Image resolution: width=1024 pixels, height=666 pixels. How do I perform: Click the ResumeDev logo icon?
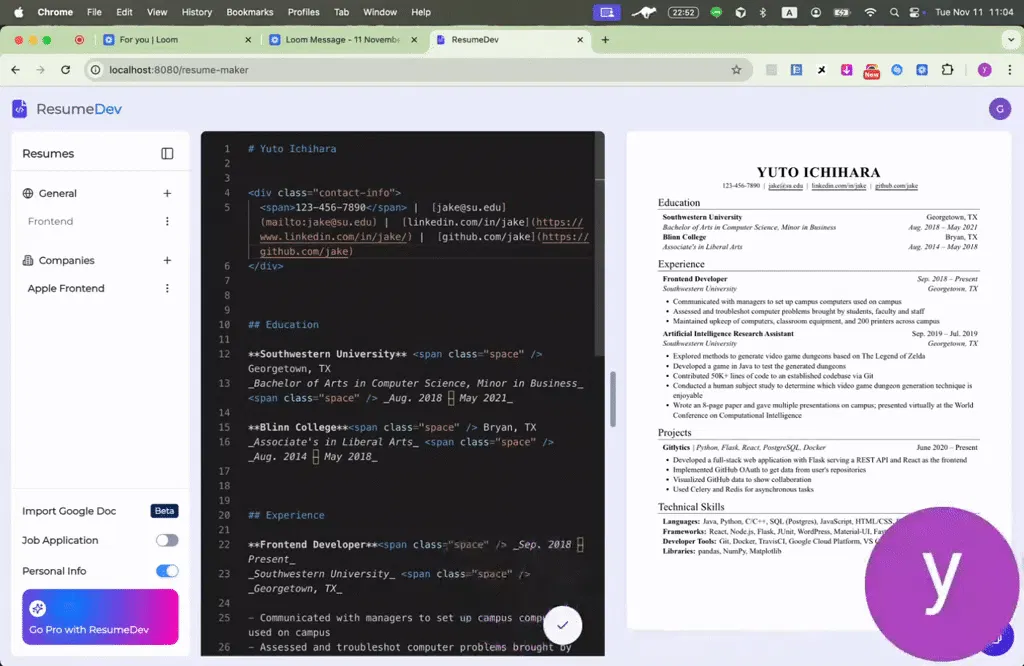pyautogui.click(x=20, y=109)
